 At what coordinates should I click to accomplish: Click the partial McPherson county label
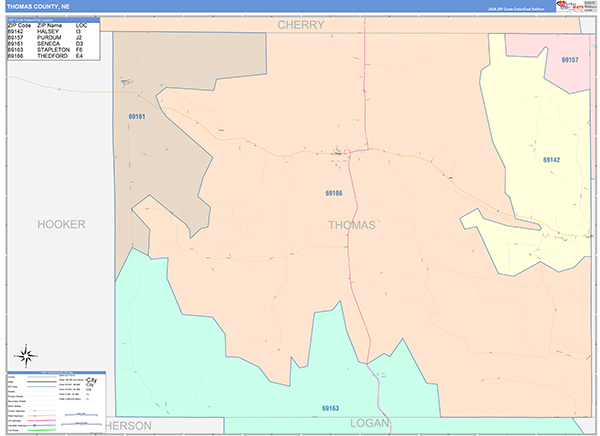click(x=128, y=426)
